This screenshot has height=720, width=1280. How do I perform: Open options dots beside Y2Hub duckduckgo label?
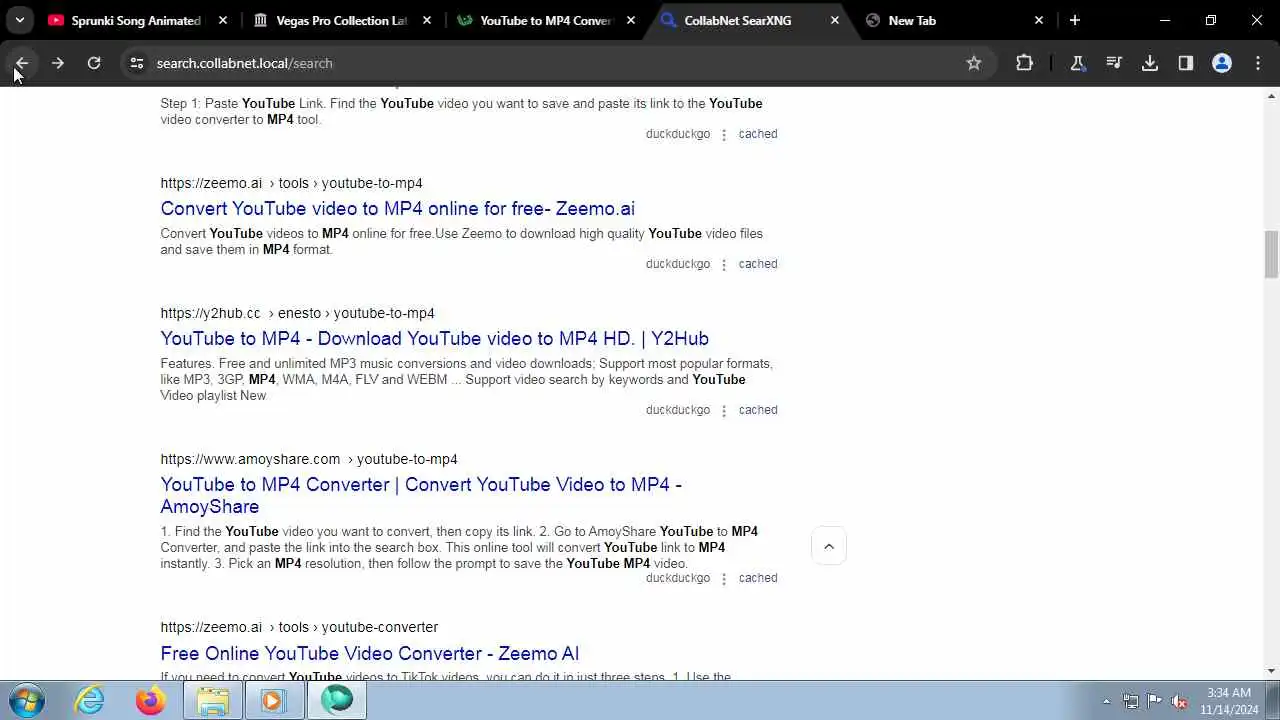click(x=724, y=411)
